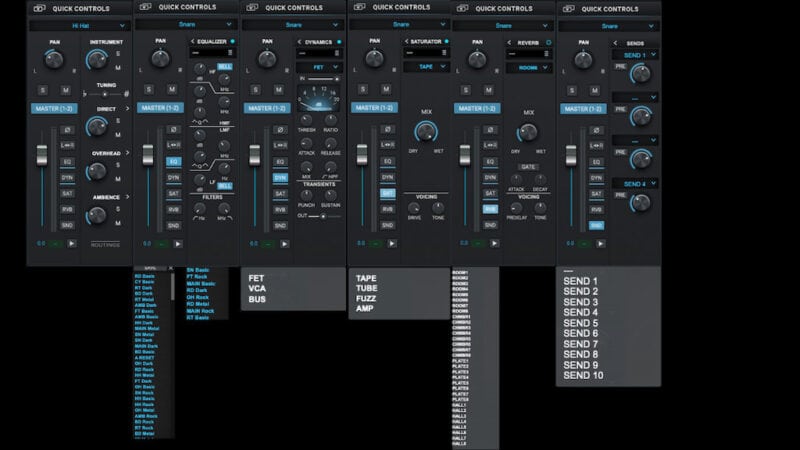Image resolution: width=800 pixels, height=450 pixels.
Task: Open Snare channel dropdown above Equalizer panel
Action: tap(187, 24)
